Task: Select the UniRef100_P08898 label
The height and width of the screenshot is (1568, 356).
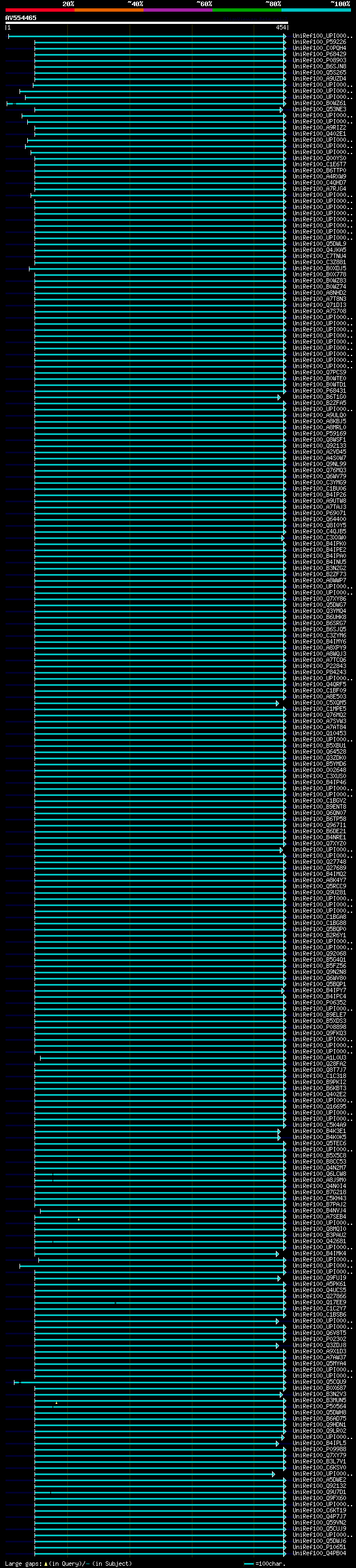Action: pyautogui.click(x=319, y=1027)
